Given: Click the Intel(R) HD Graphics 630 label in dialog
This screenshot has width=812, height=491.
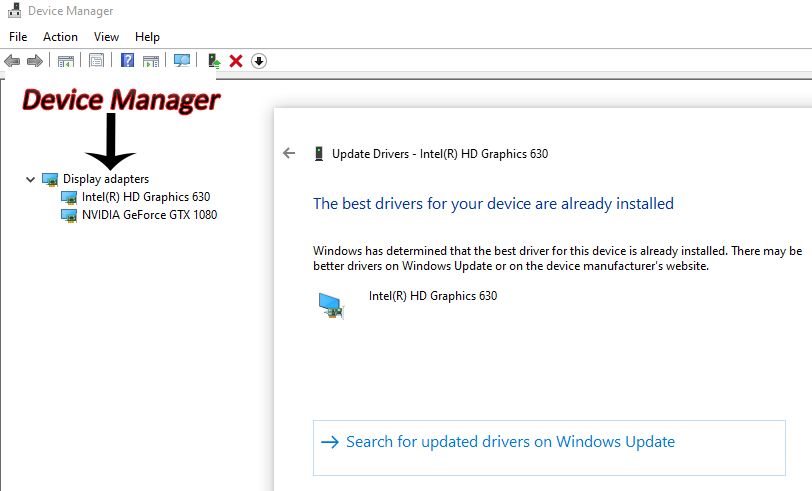Looking at the screenshot, I should tap(433, 296).
